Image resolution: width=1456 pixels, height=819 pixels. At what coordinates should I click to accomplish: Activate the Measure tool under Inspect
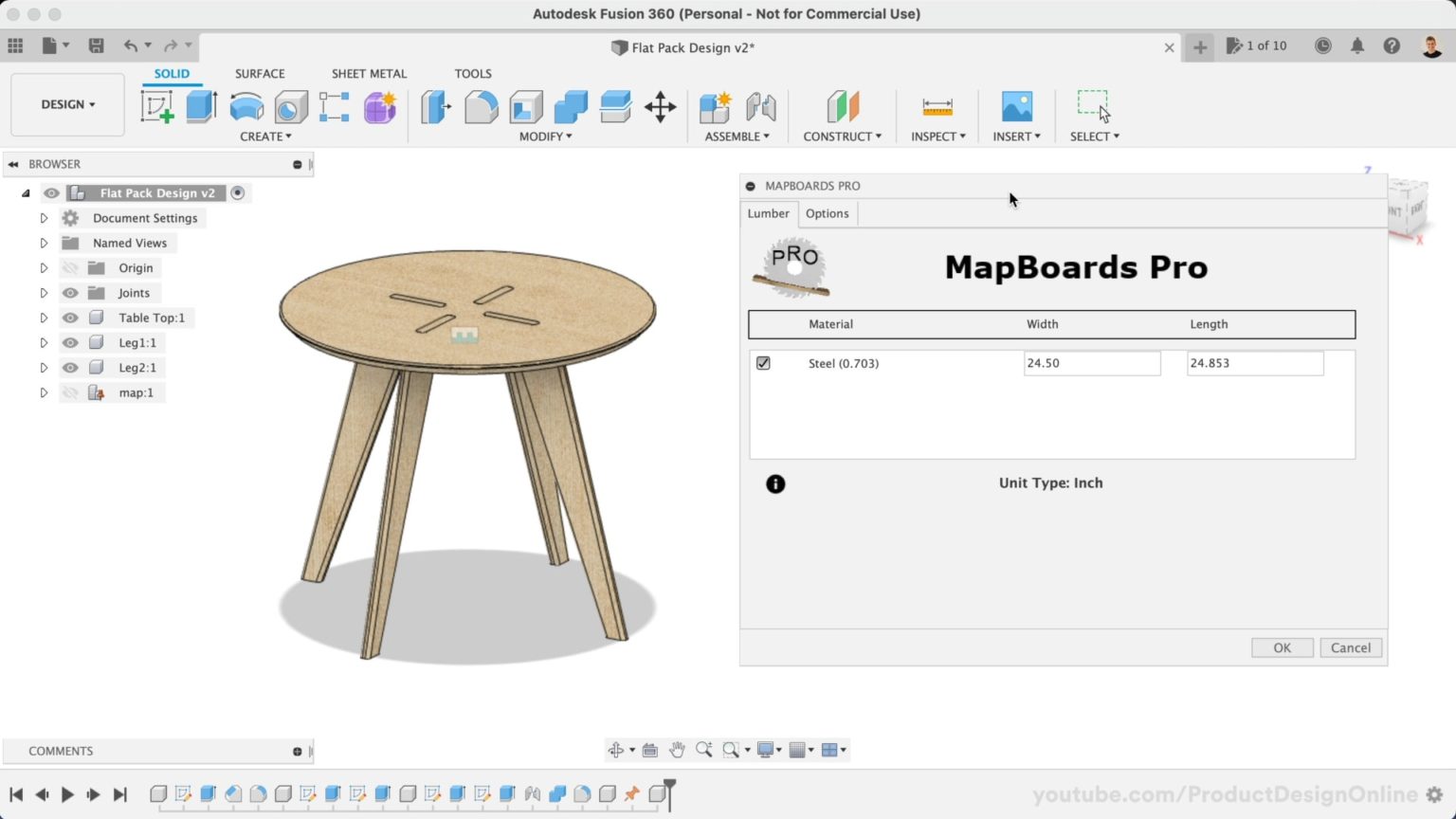(x=937, y=107)
